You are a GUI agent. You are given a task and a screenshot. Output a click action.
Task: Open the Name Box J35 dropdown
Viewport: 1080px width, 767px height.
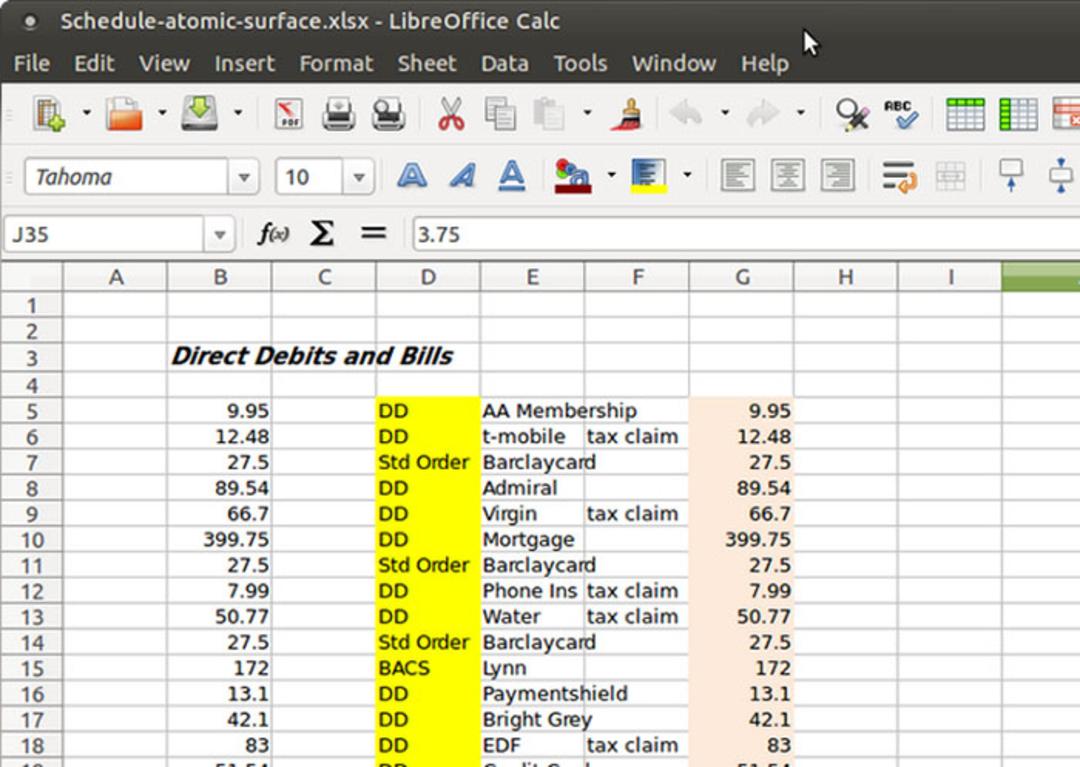[220, 235]
